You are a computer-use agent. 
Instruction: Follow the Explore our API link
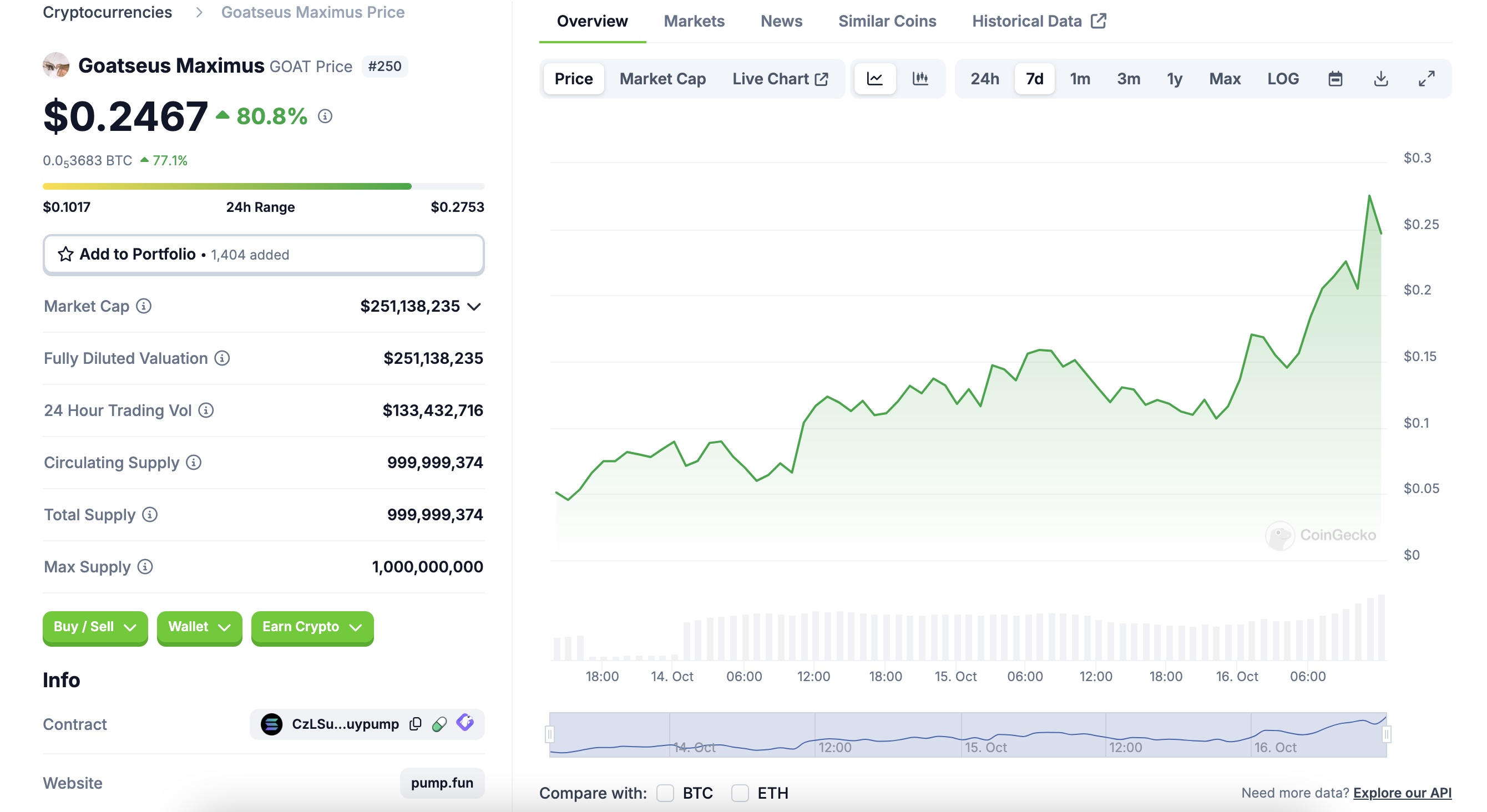[1402, 793]
